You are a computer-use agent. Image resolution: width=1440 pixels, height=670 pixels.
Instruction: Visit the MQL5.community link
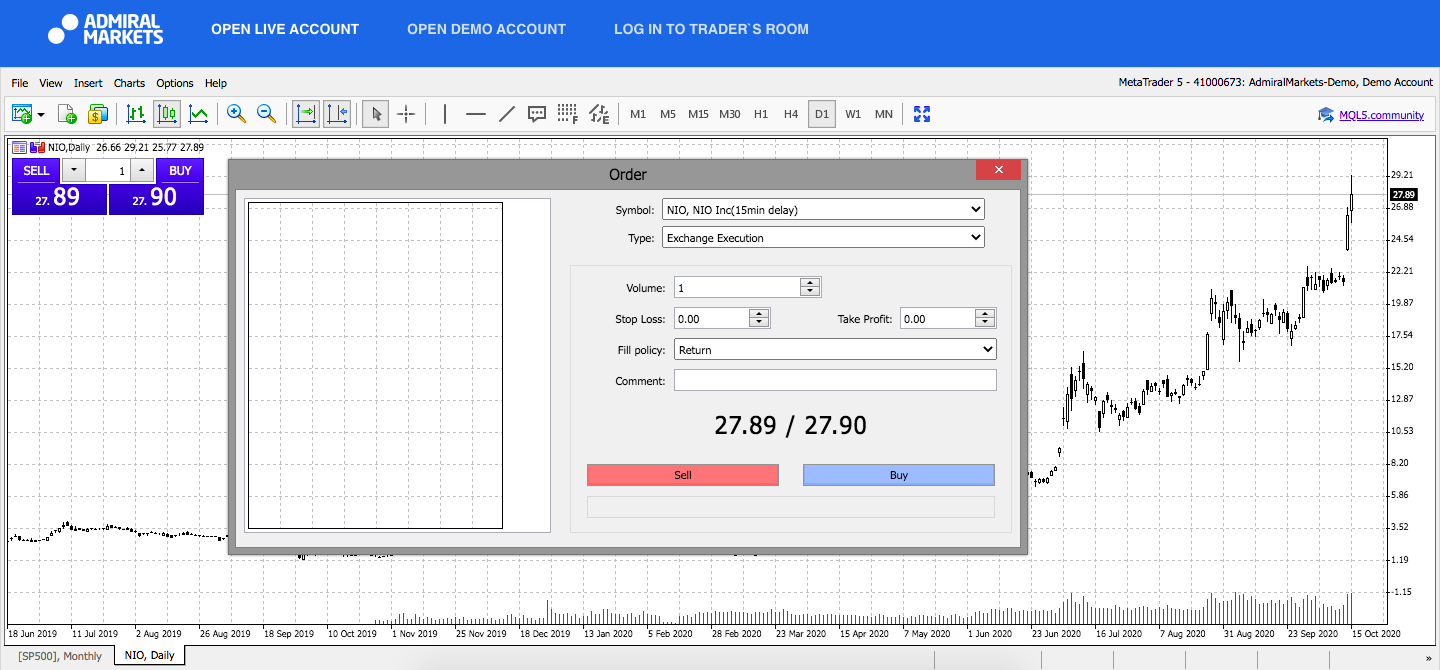[1381, 115]
